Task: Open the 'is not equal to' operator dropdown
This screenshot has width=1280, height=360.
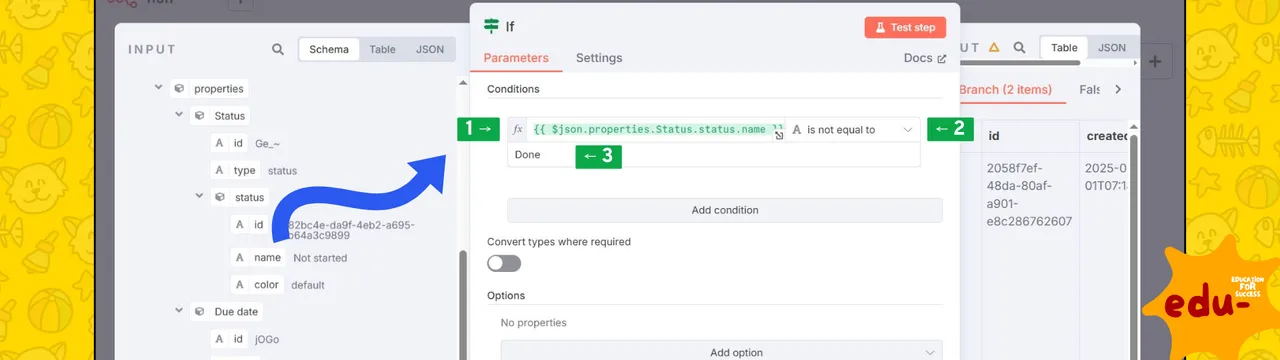Action: coord(852,130)
